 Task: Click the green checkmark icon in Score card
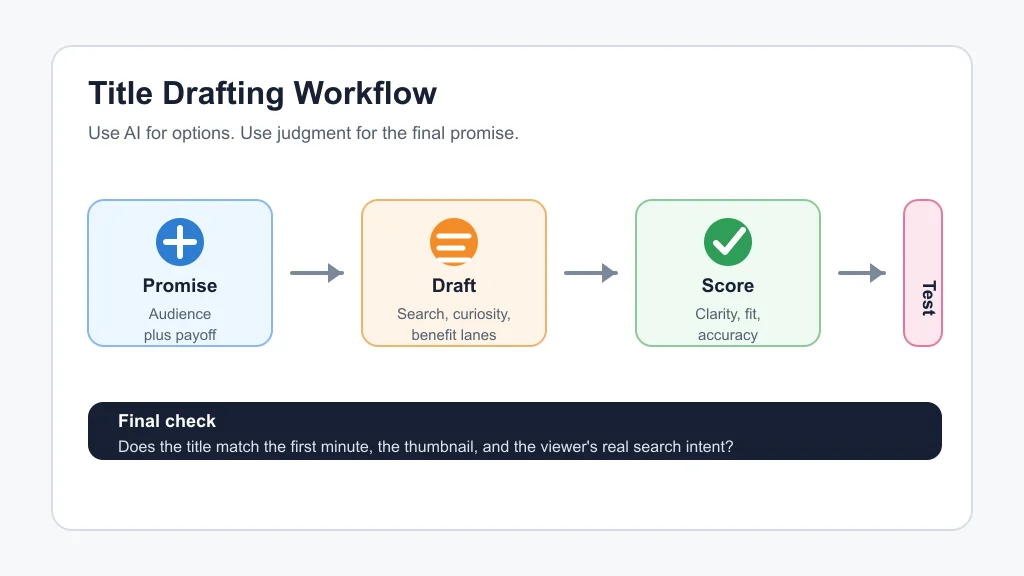pos(728,242)
